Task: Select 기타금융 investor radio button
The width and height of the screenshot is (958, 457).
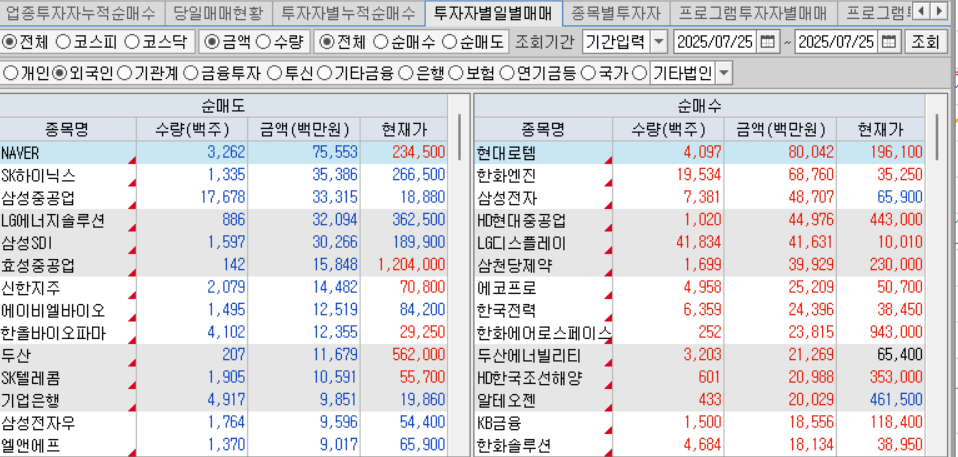Action: 324,74
